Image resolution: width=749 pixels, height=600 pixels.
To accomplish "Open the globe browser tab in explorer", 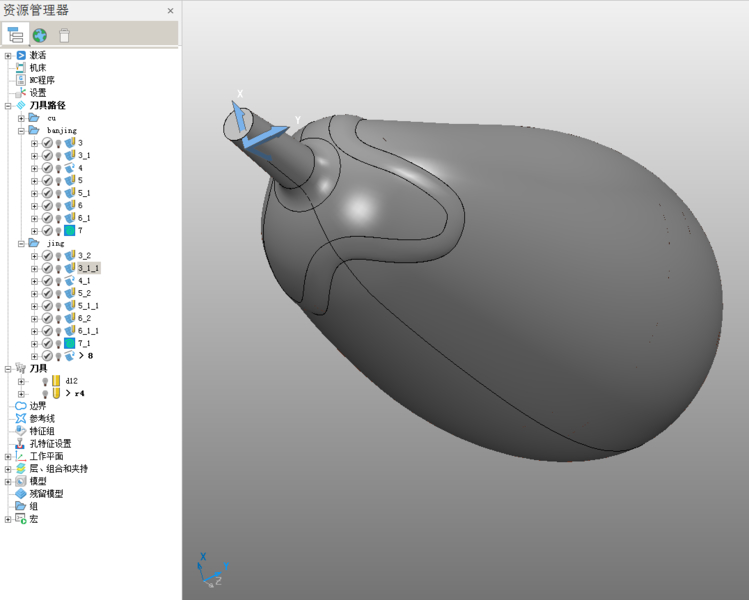I will pyautogui.click(x=40, y=35).
